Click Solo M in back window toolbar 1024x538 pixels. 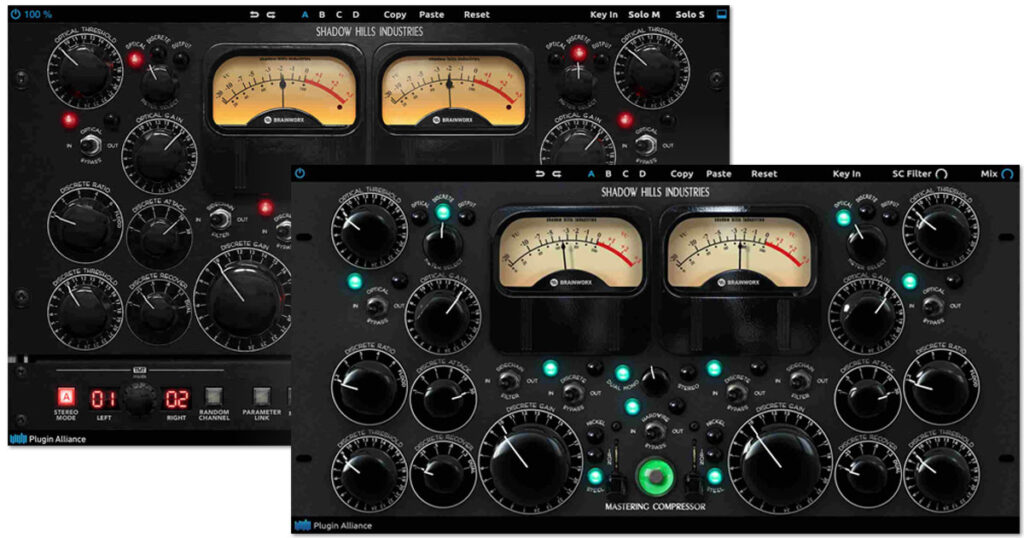(644, 14)
